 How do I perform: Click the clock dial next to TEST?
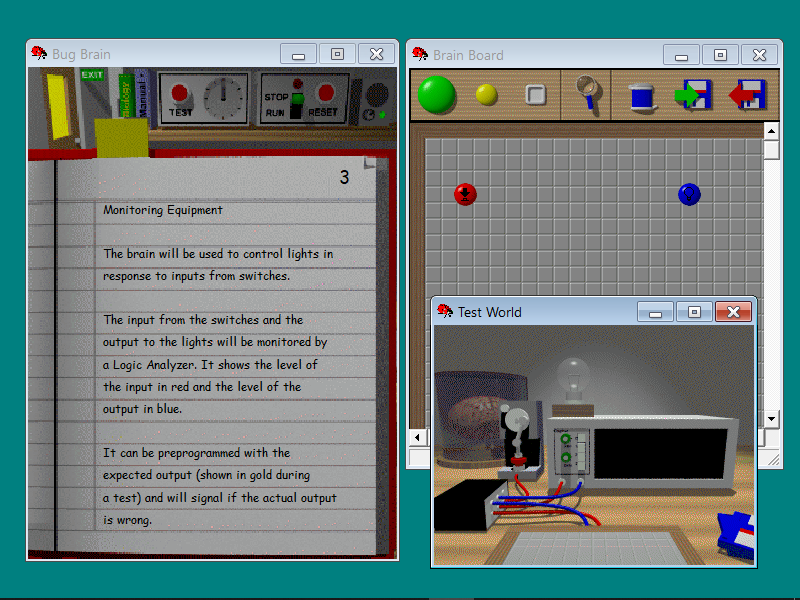coord(223,97)
